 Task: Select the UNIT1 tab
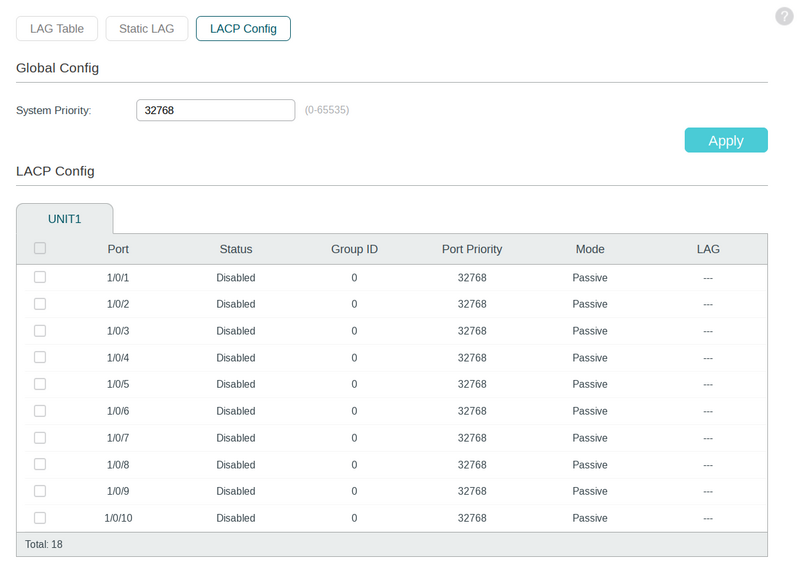point(65,219)
